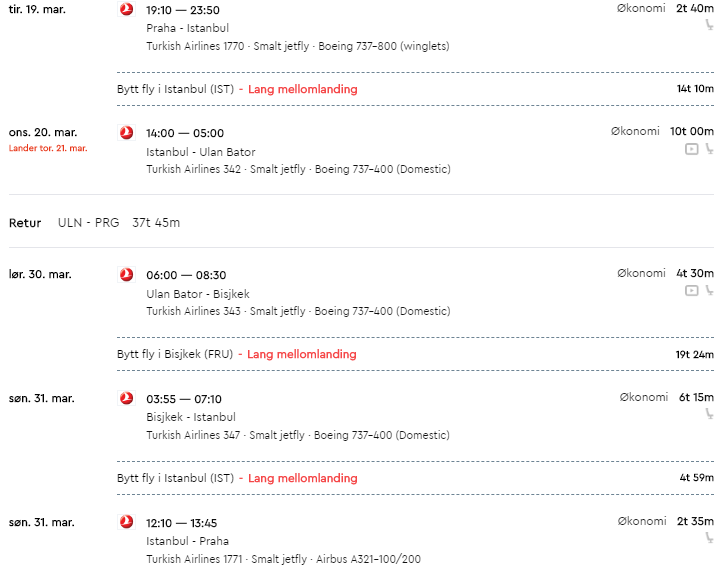Click seat icon on the 6t 15m flight

(x=710, y=414)
